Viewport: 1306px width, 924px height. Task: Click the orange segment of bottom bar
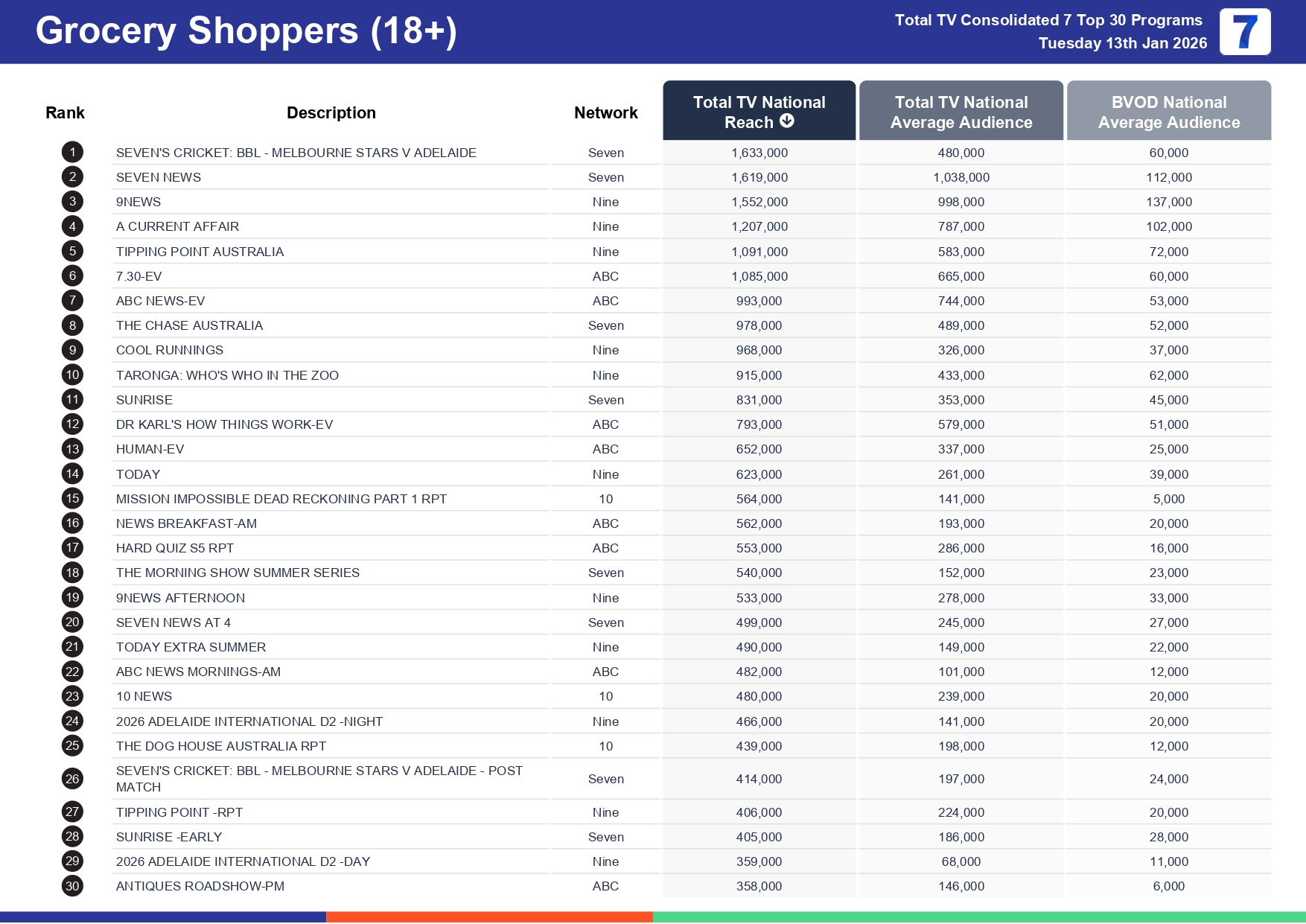point(489,917)
